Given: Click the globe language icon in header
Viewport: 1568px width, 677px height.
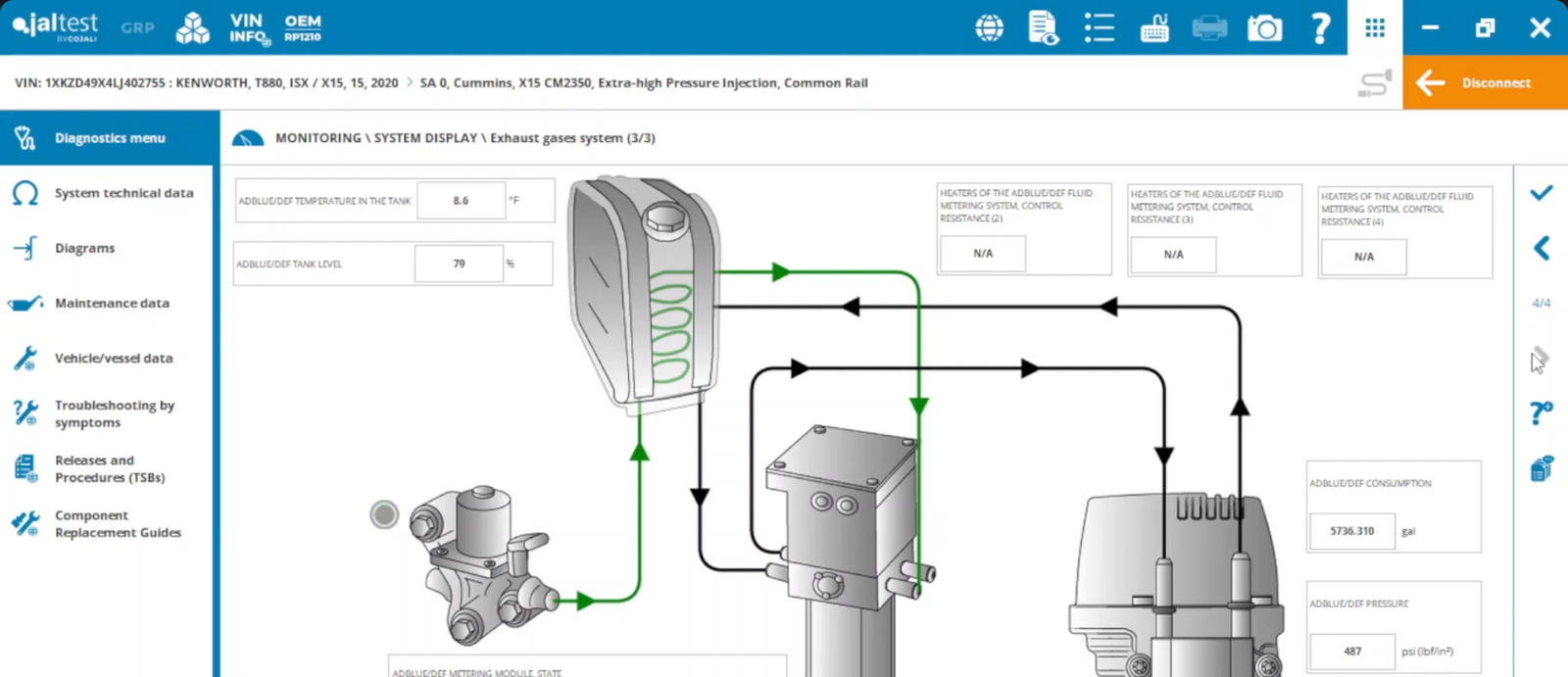Looking at the screenshot, I should click(x=989, y=27).
